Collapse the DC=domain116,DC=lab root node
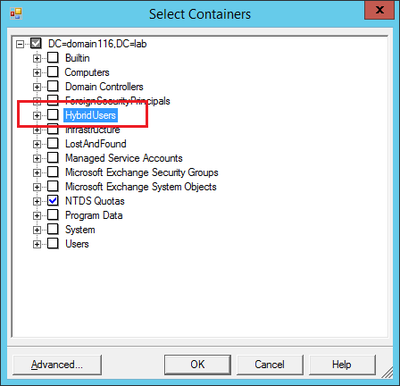The width and height of the screenshot is (400, 386). tap(20, 44)
